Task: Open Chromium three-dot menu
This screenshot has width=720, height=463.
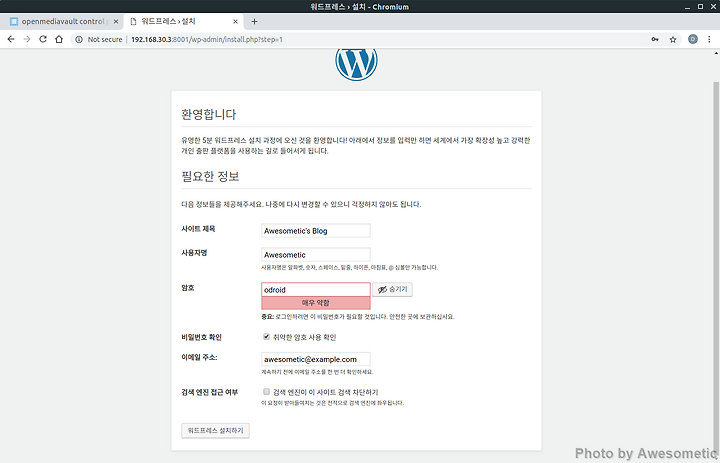Action: [709, 40]
